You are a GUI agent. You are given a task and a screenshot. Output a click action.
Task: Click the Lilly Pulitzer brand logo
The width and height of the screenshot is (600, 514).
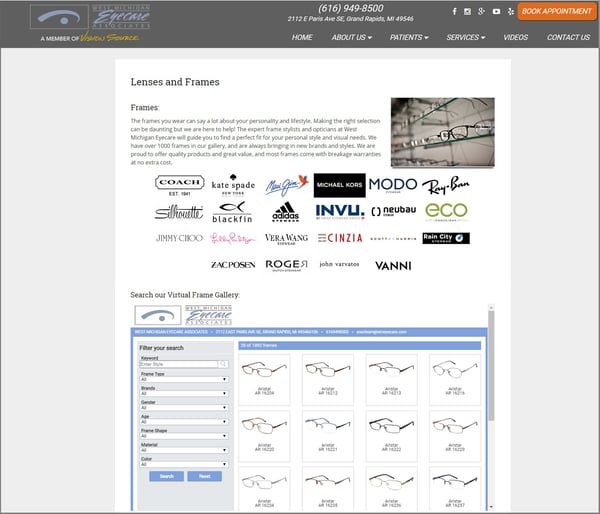pos(233,238)
